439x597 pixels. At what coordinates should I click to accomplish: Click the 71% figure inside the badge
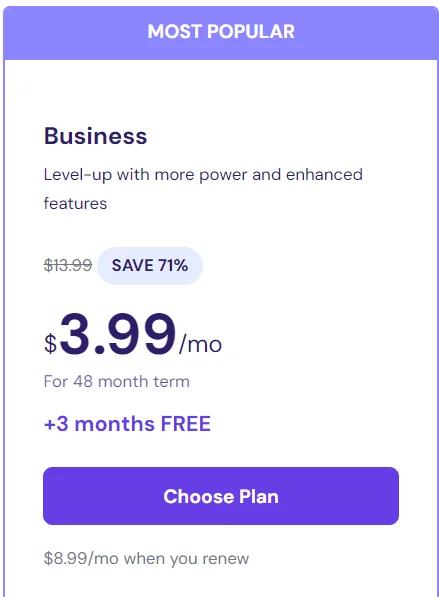[173, 265]
